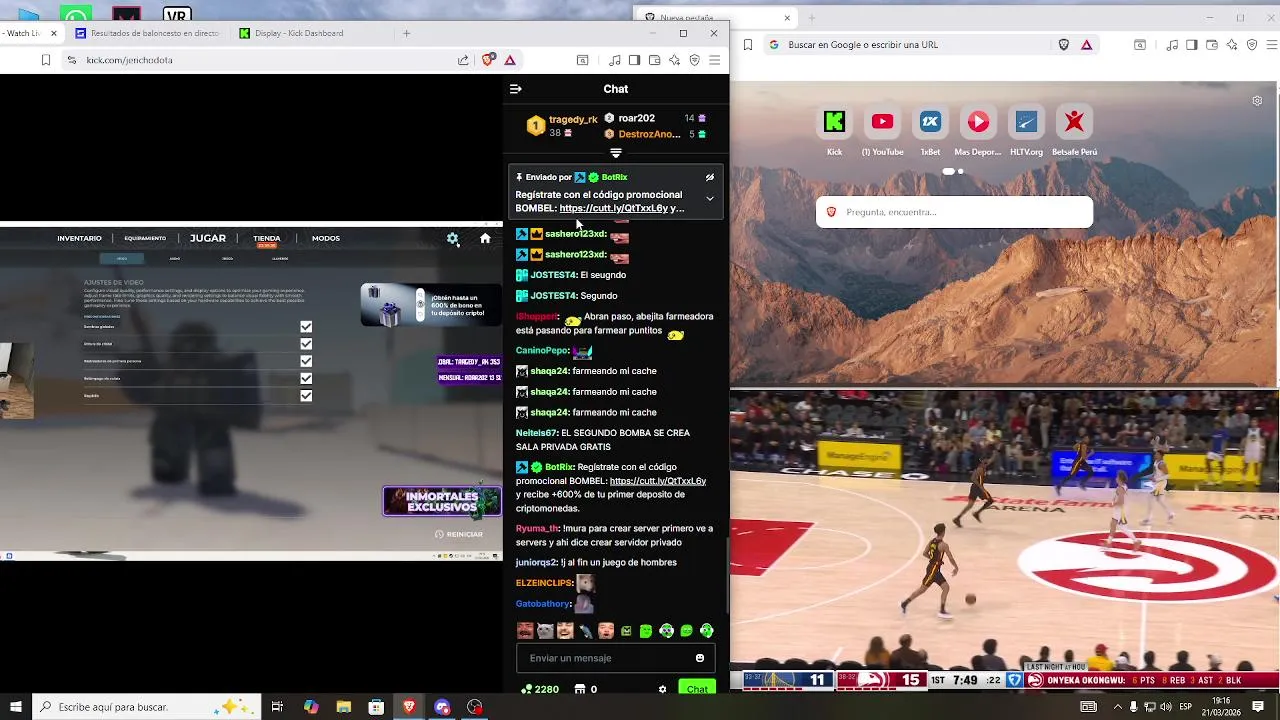This screenshot has height=720, width=1280.
Task: Collapse the Kick chat panel with the arrow icon
Action: (x=515, y=89)
